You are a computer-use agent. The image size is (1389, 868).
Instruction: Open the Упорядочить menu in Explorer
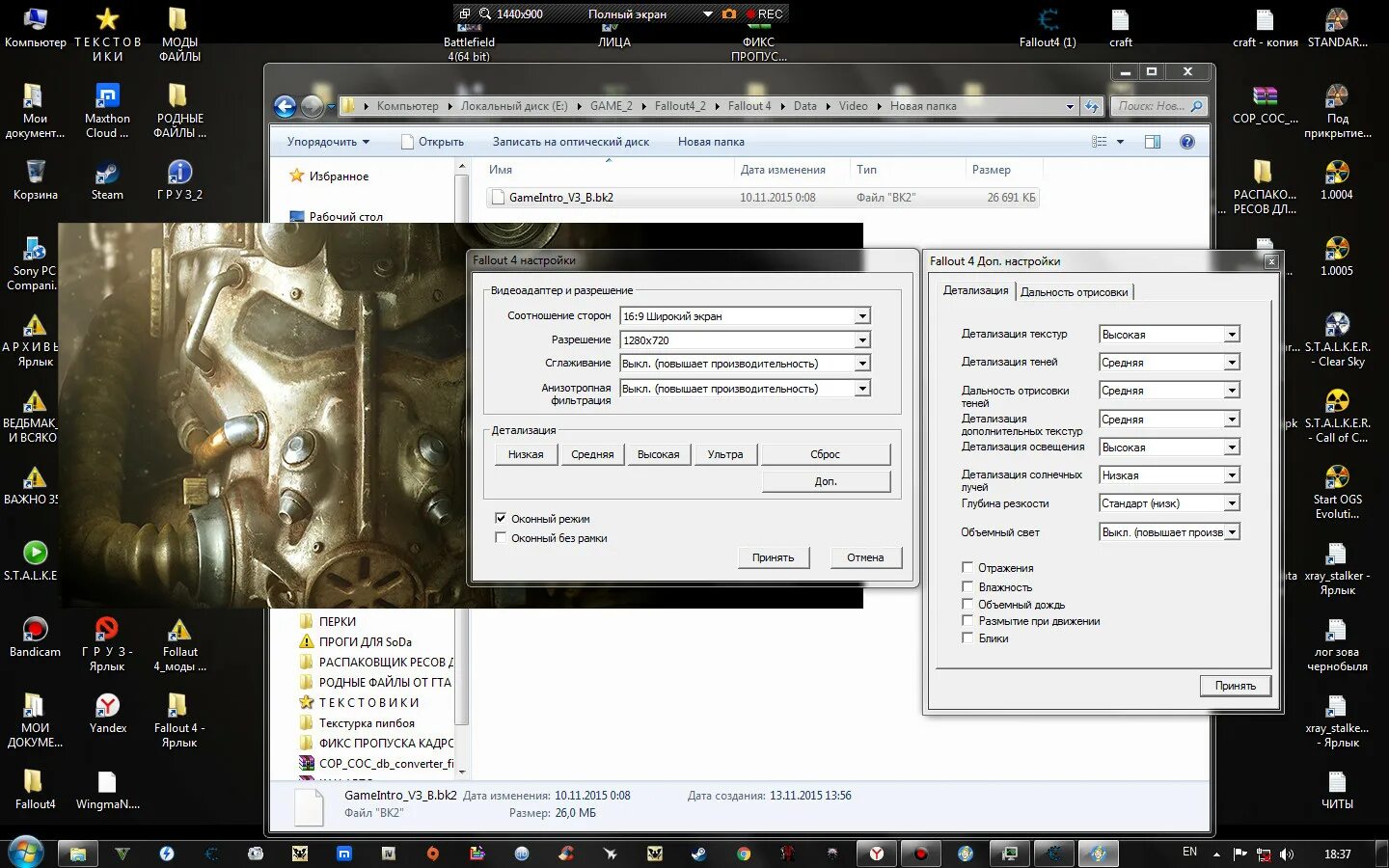(x=328, y=142)
